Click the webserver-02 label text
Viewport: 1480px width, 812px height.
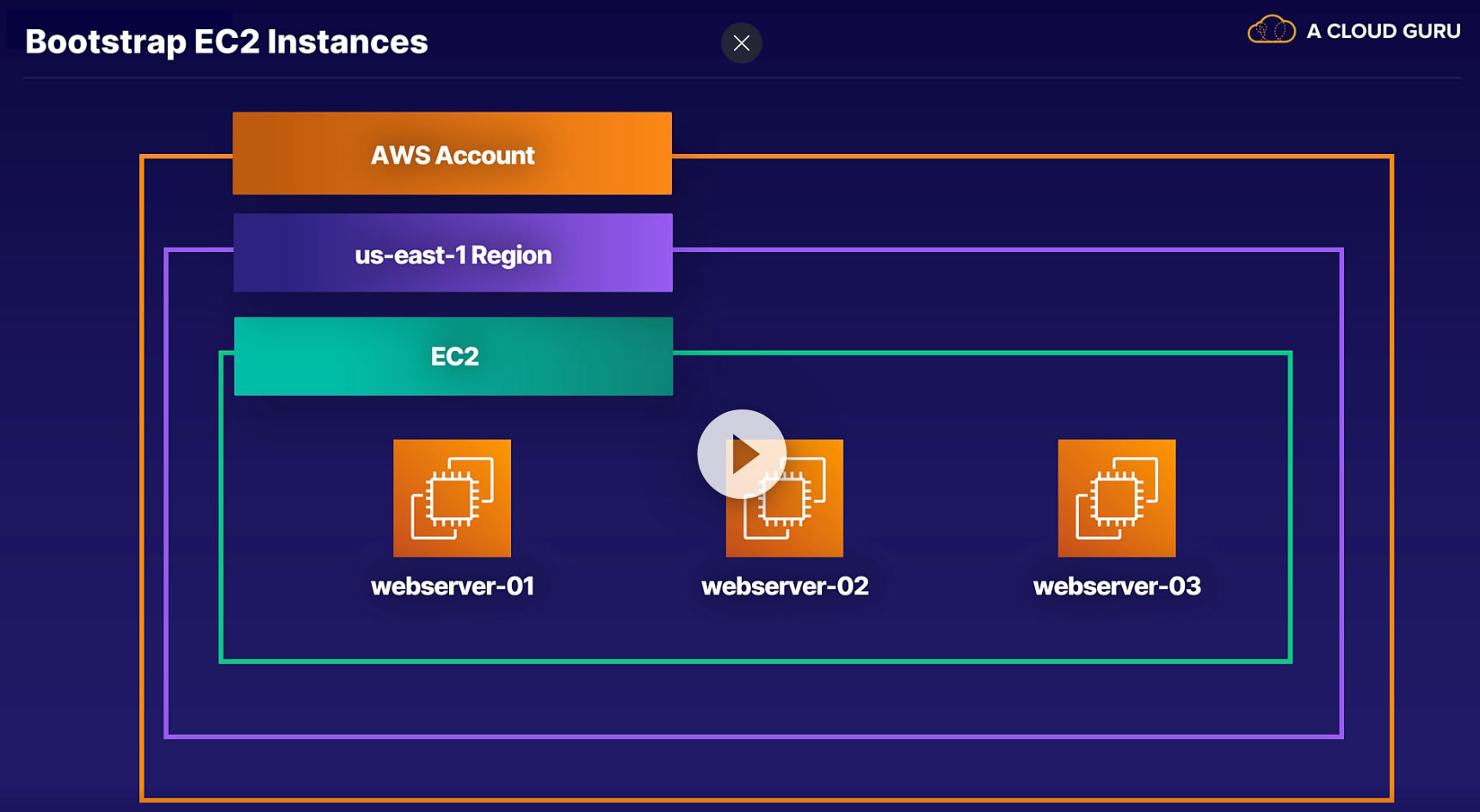point(785,587)
